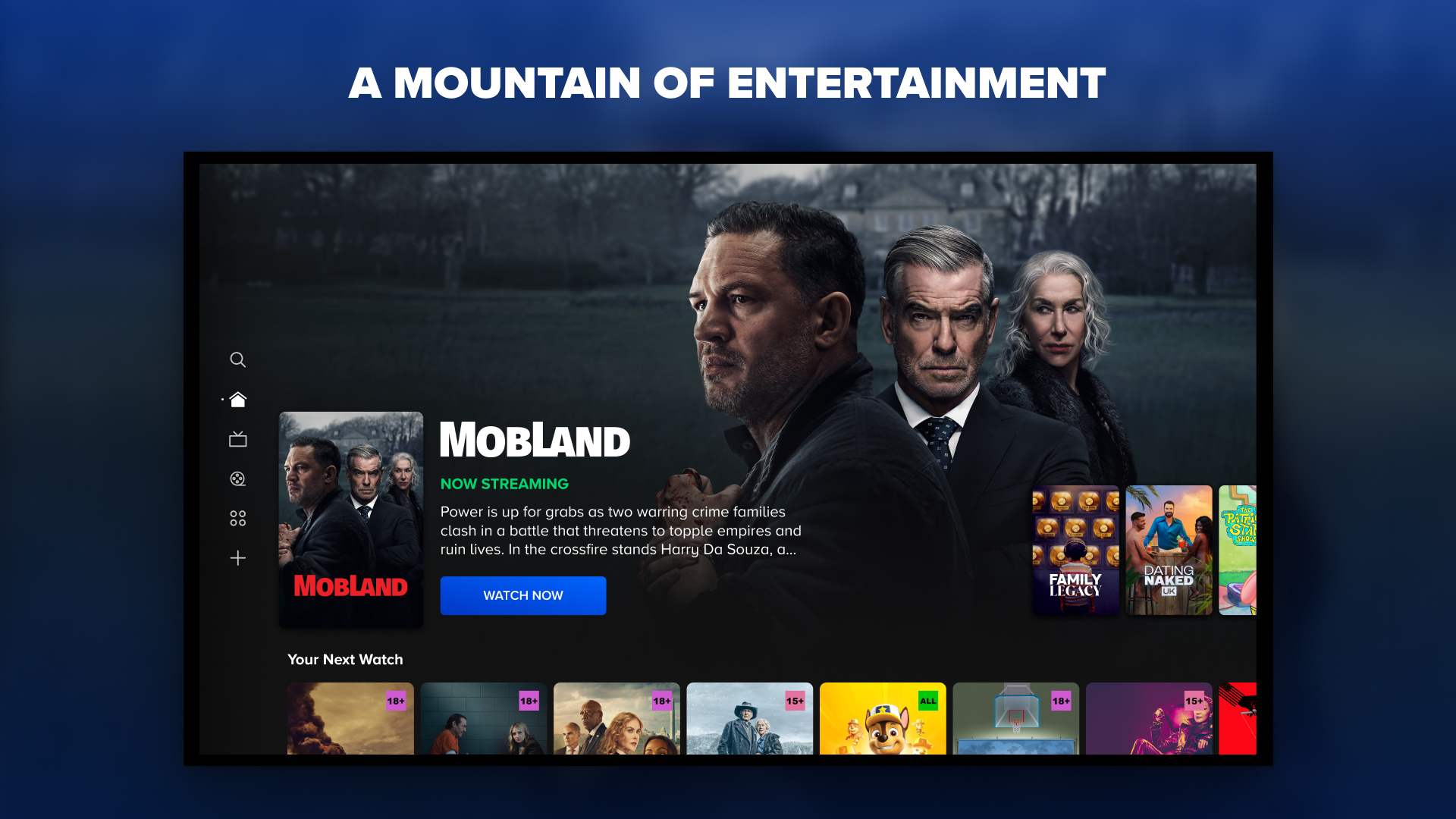Open the prison visit scene tile
The image size is (1456, 819).
[484, 718]
